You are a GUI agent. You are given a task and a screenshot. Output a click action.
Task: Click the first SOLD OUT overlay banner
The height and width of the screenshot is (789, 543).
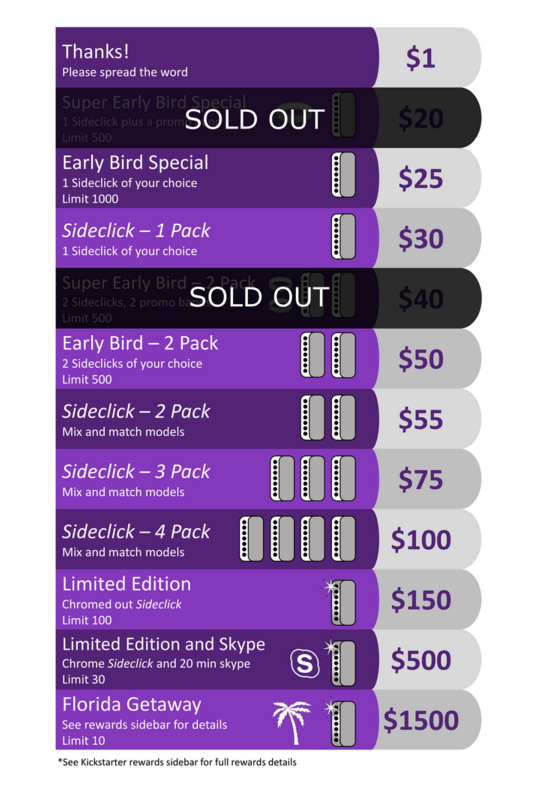click(254, 119)
